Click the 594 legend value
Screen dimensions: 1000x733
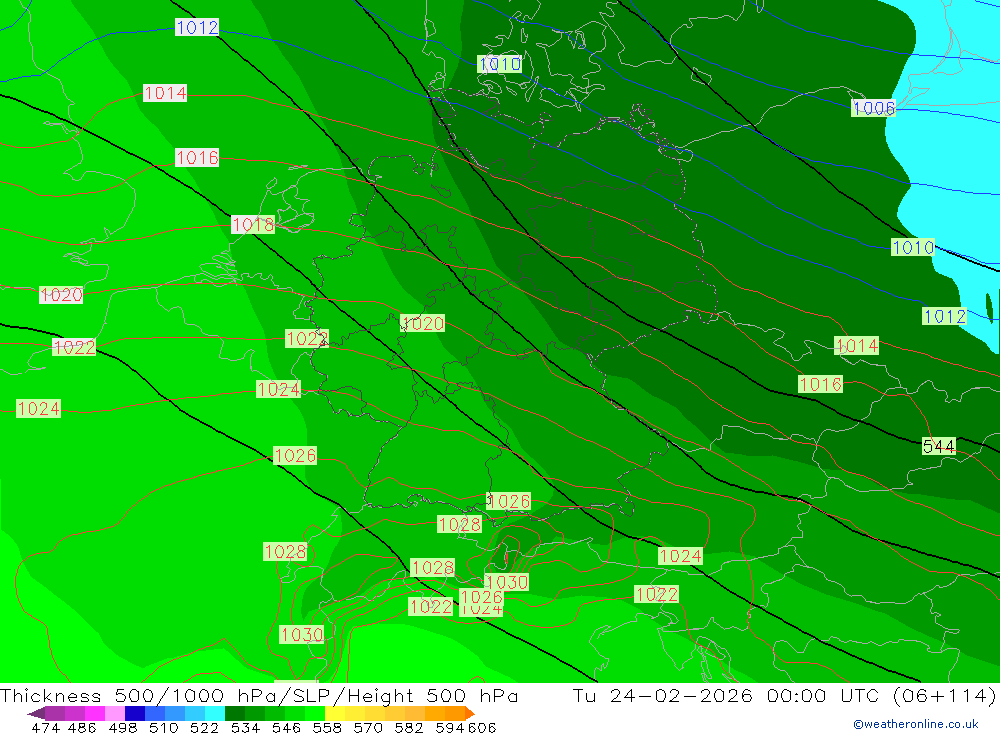point(450,727)
